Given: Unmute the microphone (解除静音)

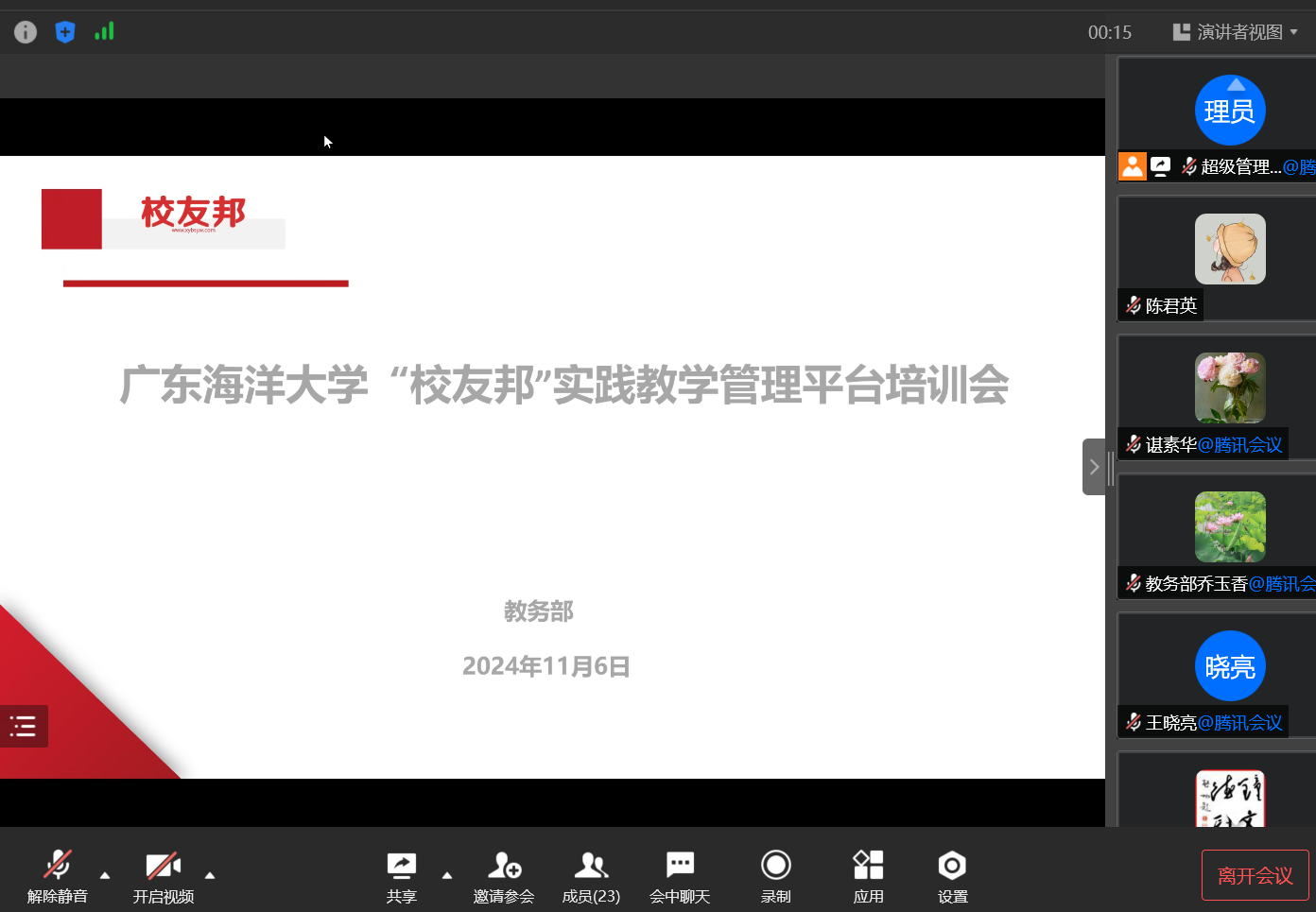Looking at the screenshot, I should [x=57, y=876].
